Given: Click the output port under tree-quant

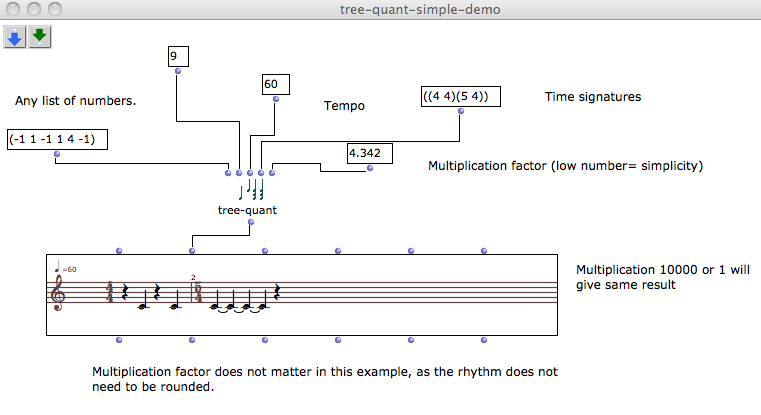Looking at the screenshot, I should point(250,222).
